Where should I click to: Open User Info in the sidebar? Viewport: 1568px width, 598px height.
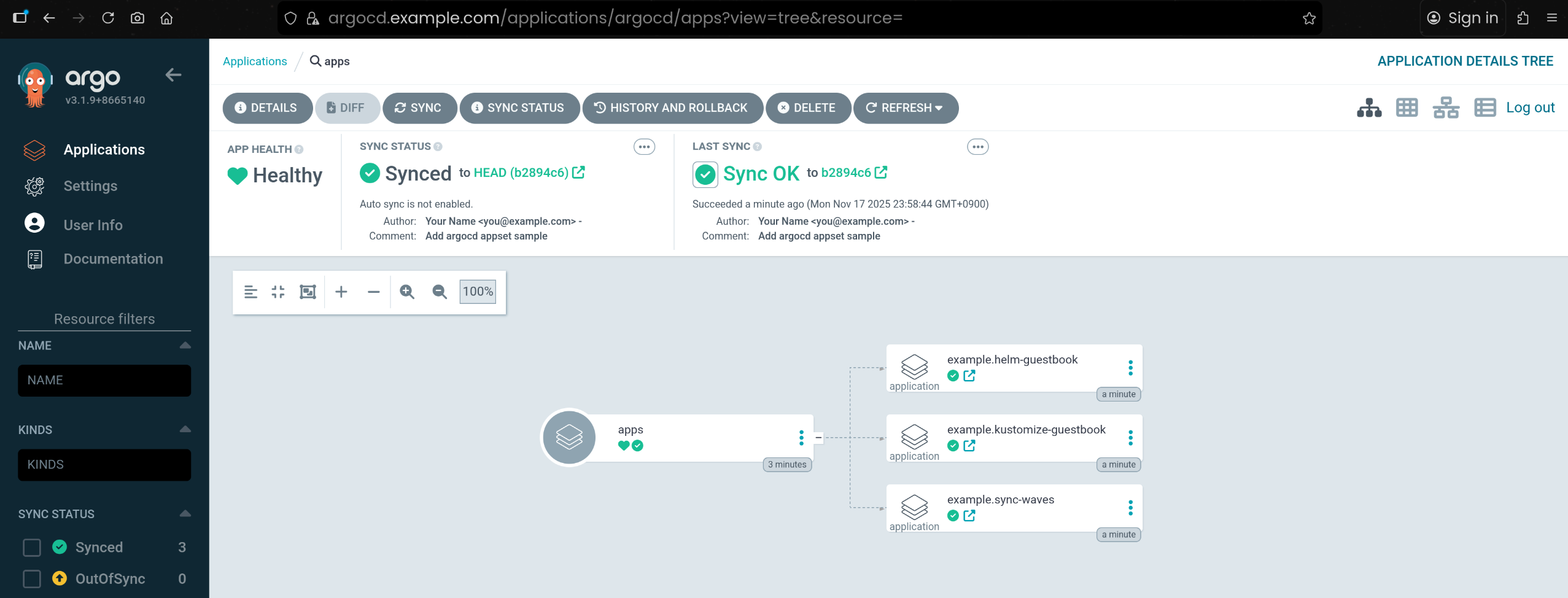tap(93, 225)
